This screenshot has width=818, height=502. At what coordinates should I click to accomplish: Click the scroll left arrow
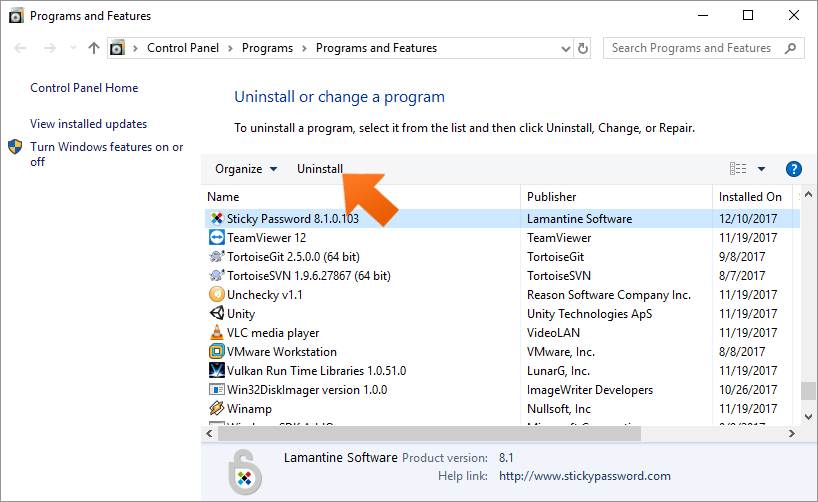tap(209, 434)
